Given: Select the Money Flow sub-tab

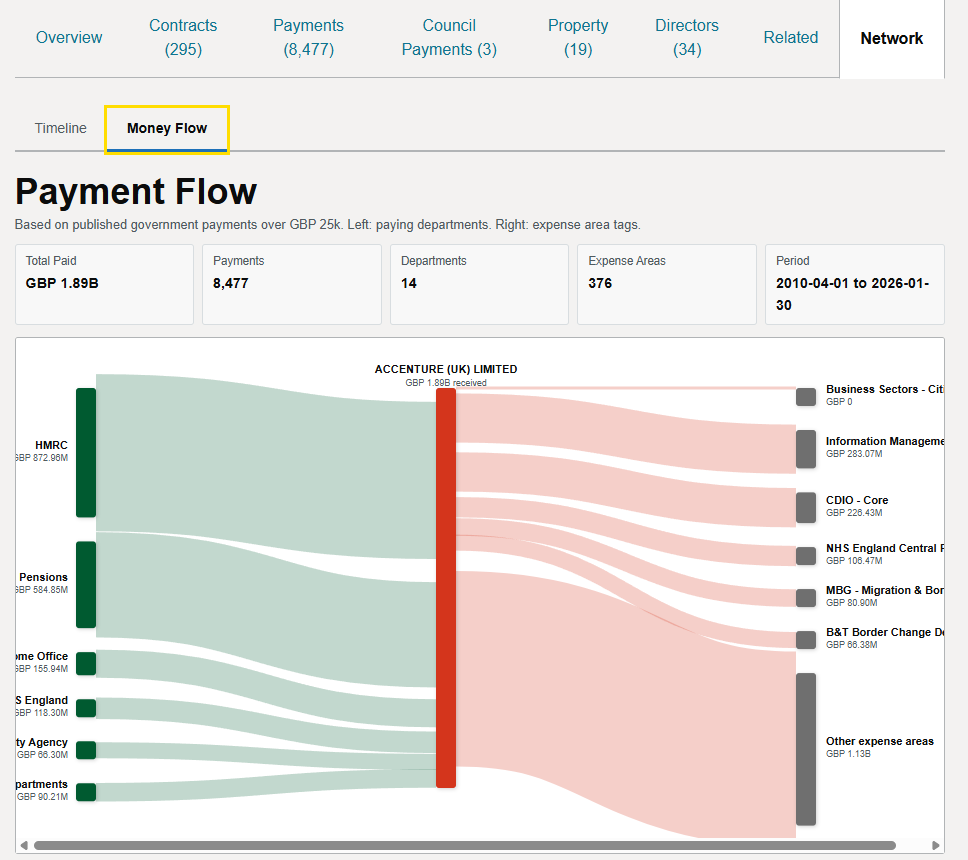Looking at the screenshot, I should coord(167,129).
